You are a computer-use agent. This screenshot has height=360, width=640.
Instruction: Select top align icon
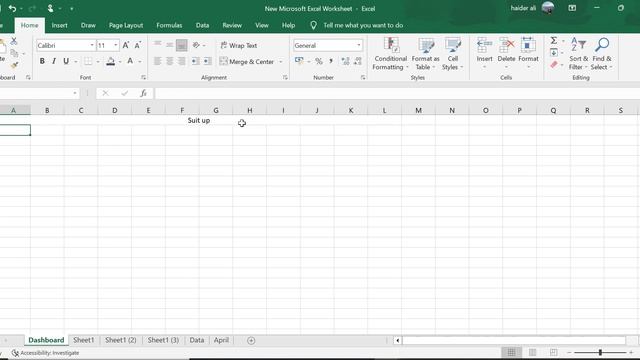(x=158, y=45)
